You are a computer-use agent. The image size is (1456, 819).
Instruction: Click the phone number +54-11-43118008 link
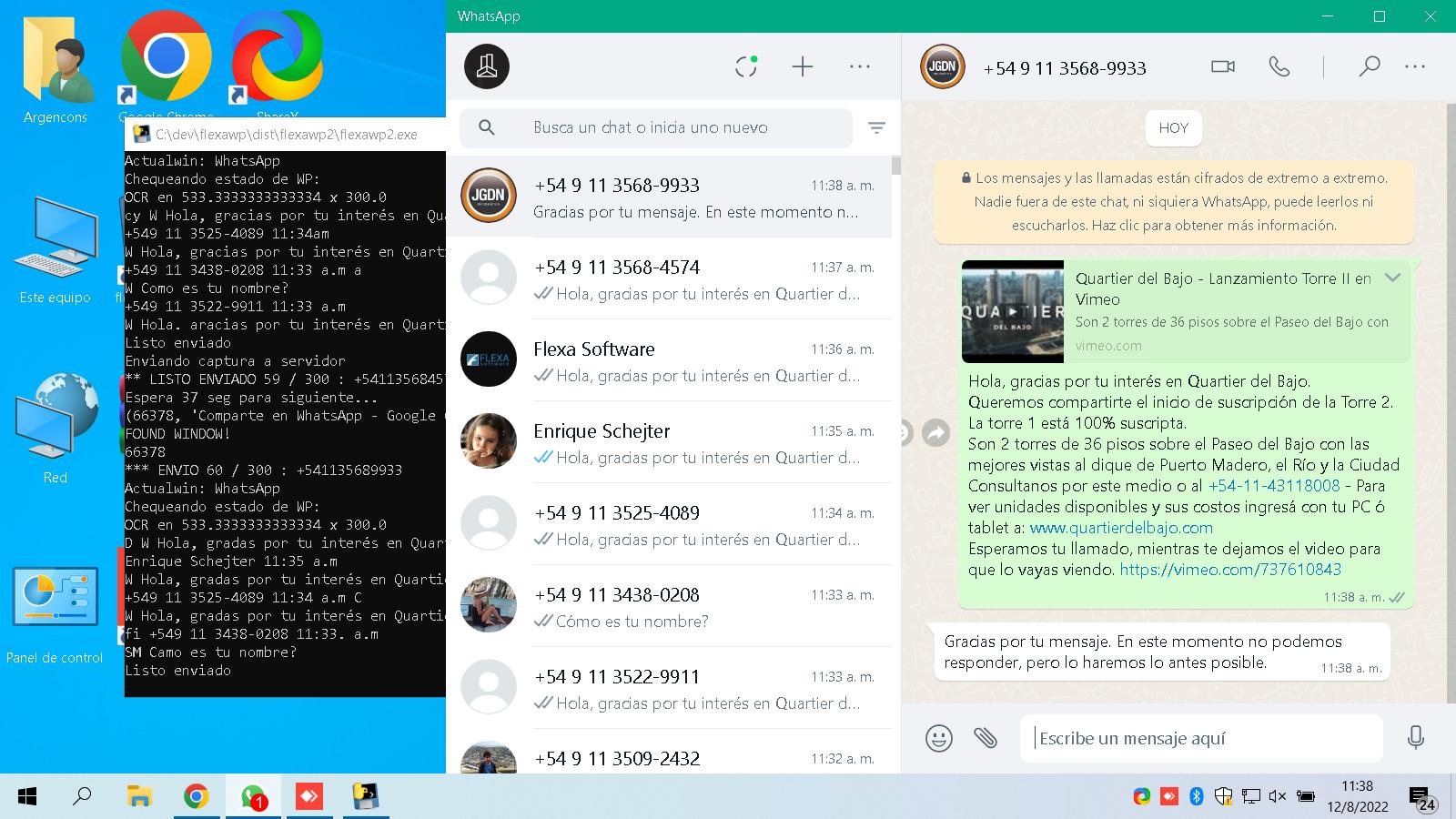coord(1274,486)
